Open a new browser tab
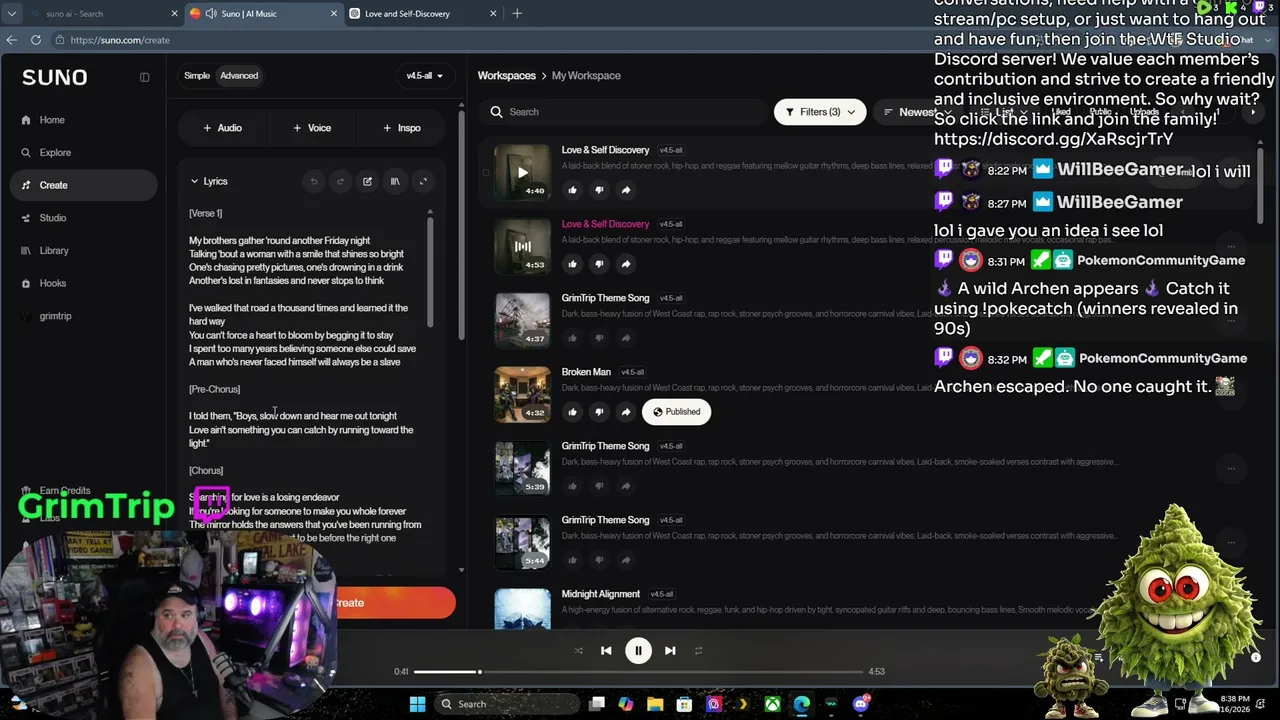Image resolution: width=1280 pixels, height=720 pixels. (517, 14)
